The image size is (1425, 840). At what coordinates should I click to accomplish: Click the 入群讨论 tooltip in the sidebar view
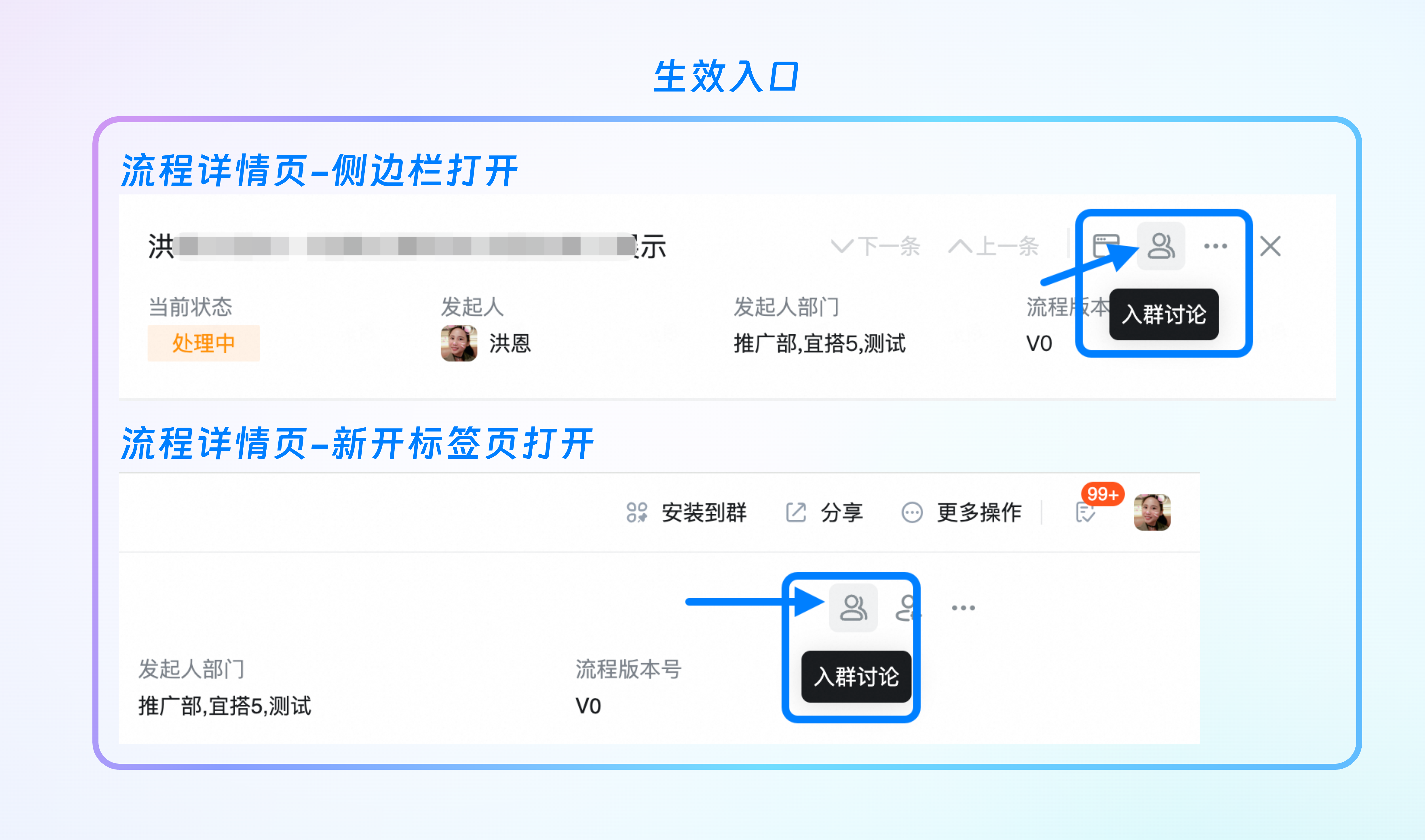(x=1164, y=314)
